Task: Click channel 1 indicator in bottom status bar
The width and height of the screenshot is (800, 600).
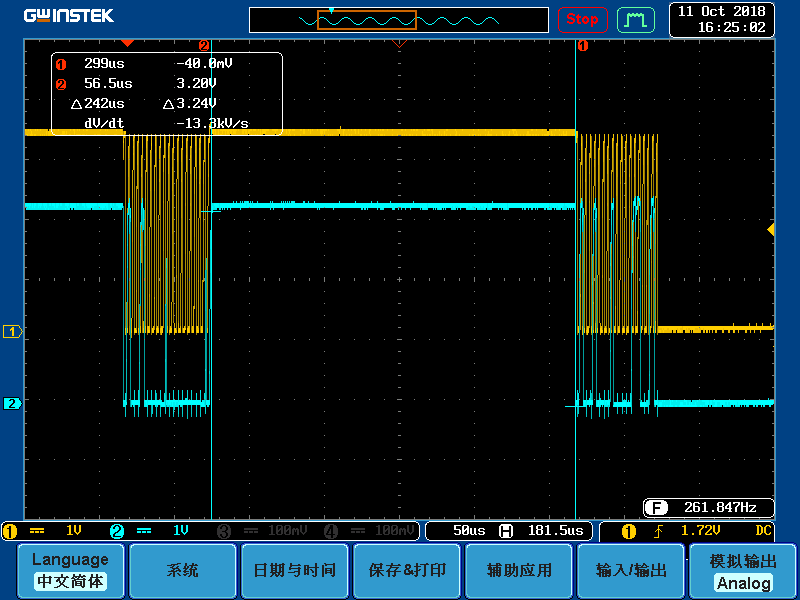Action: click(x=10, y=532)
